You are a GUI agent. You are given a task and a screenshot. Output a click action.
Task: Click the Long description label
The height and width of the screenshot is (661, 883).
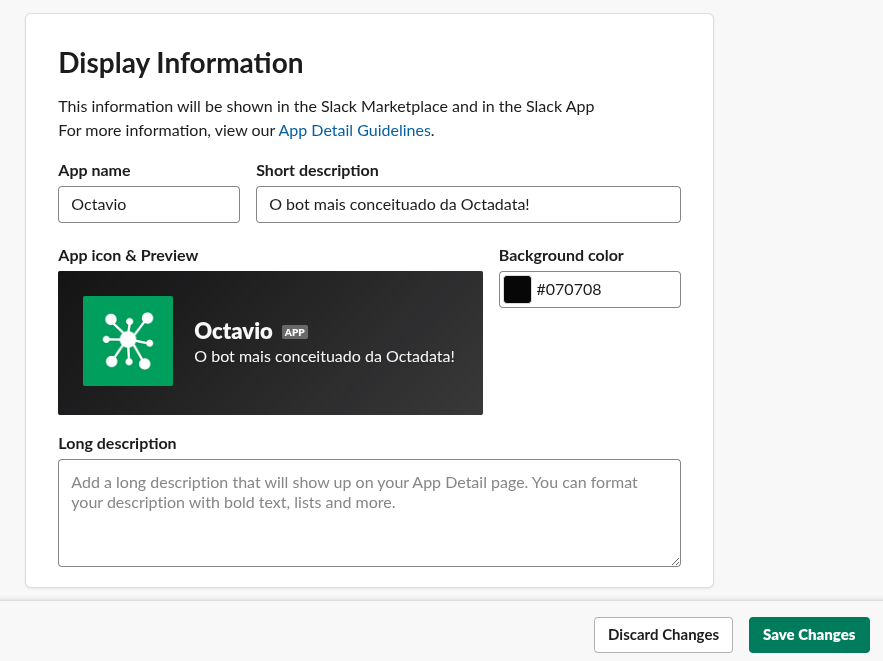pyautogui.click(x=117, y=444)
